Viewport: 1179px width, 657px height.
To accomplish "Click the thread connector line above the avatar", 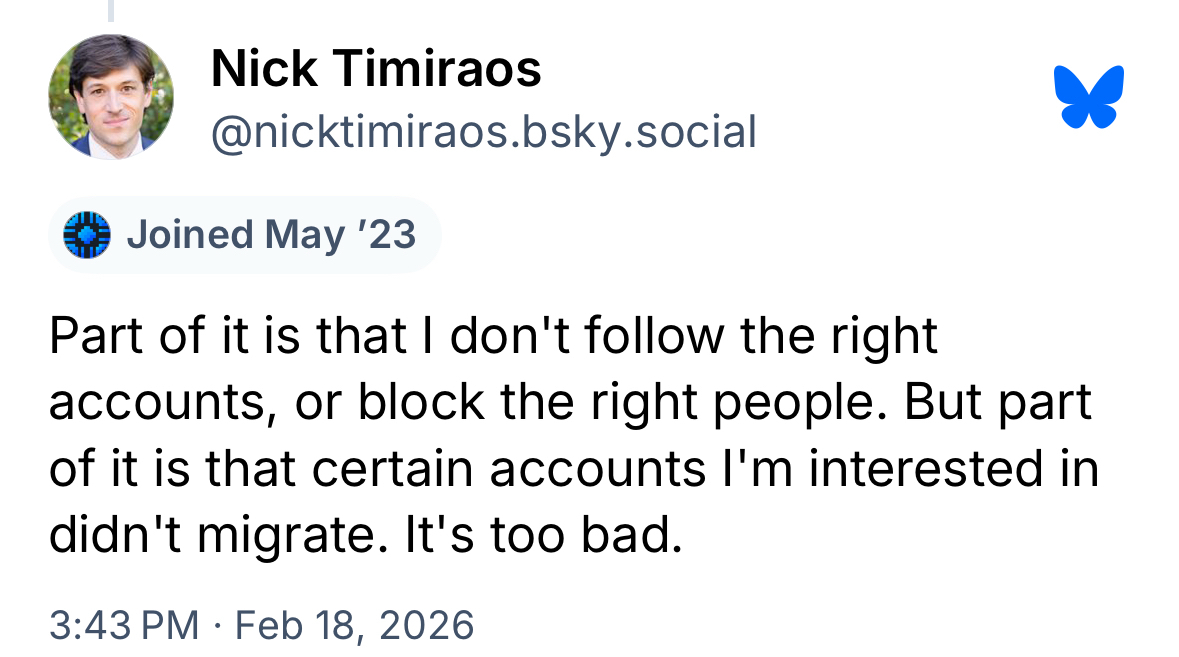I will tap(111, 10).
